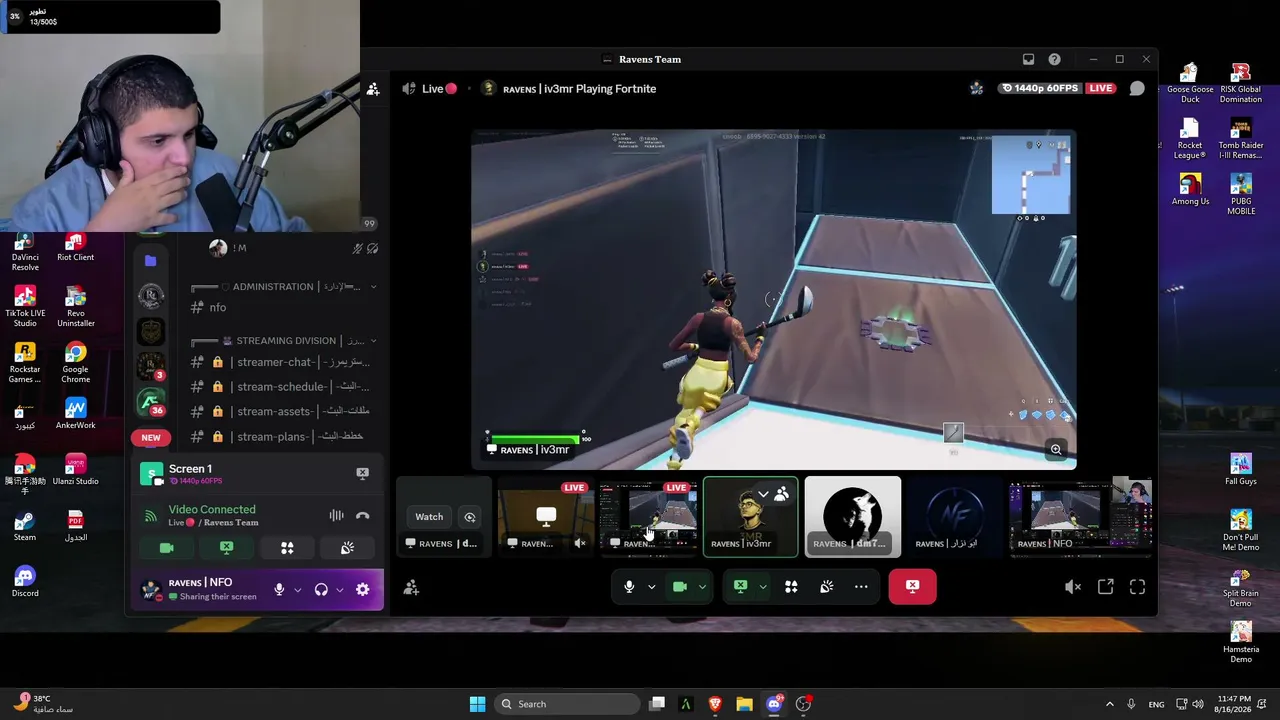1280x720 pixels.
Task: Open the Windows Start menu
Action: tap(477, 704)
